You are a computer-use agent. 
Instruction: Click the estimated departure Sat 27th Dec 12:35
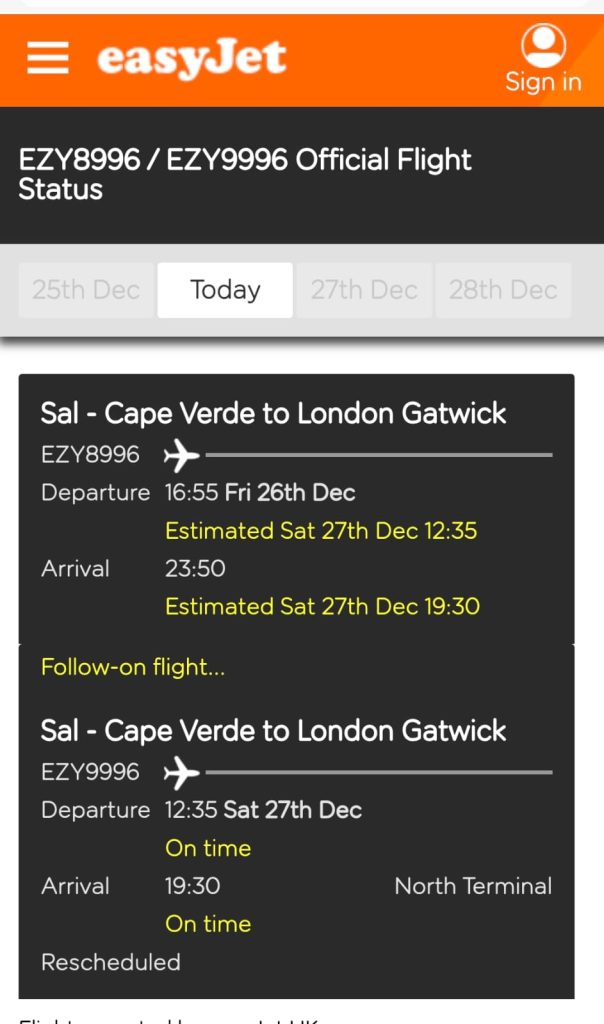click(321, 531)
